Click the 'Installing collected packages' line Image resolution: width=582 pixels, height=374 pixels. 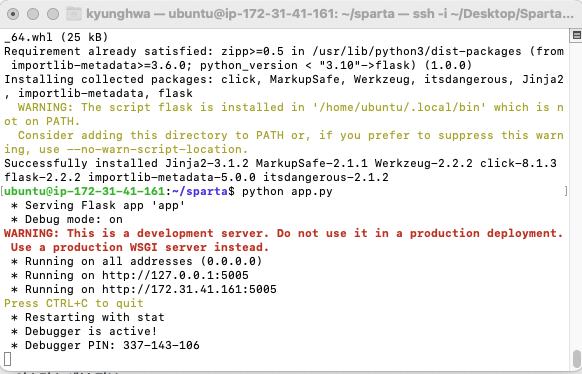(284, 80)
